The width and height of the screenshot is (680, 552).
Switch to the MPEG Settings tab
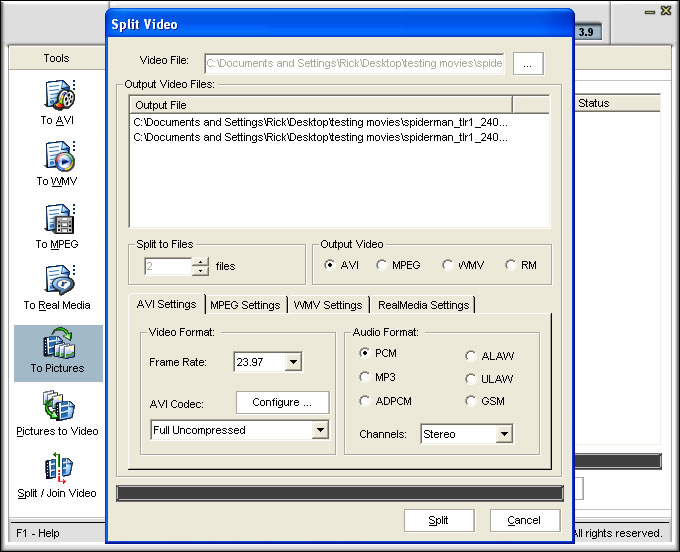coord(245,305)
